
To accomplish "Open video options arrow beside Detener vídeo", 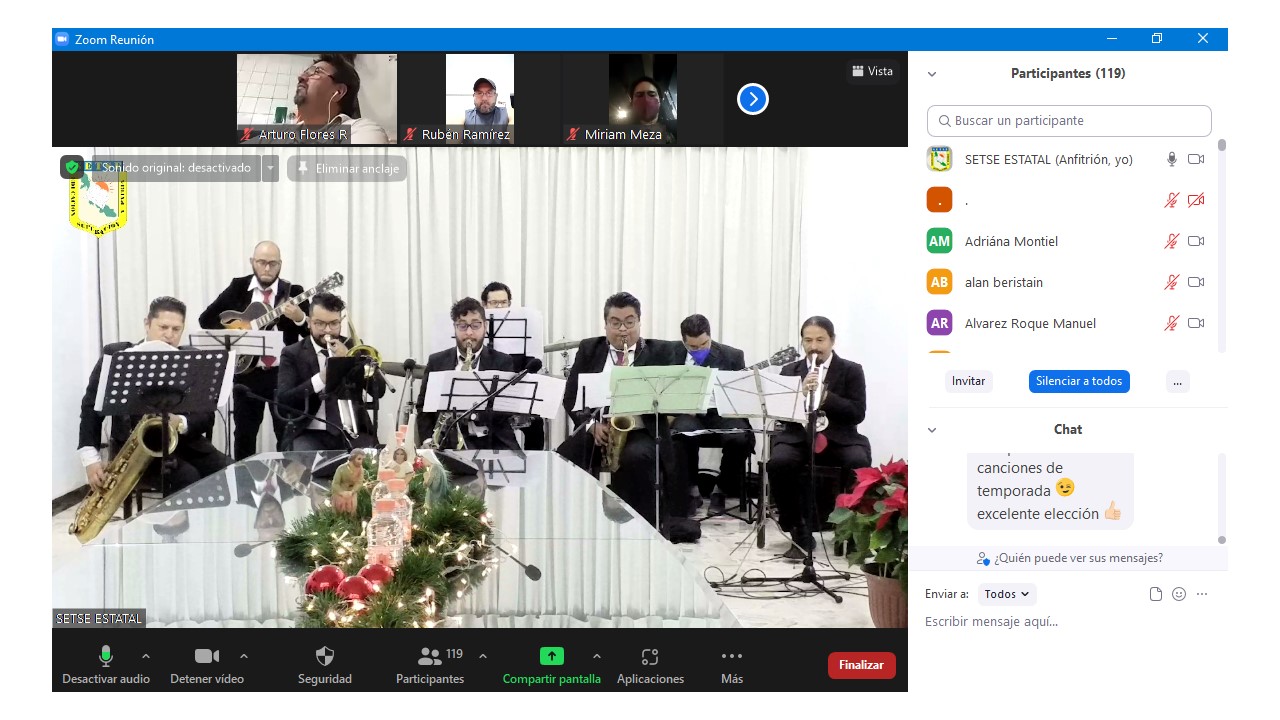I will (x=244, y=656).
